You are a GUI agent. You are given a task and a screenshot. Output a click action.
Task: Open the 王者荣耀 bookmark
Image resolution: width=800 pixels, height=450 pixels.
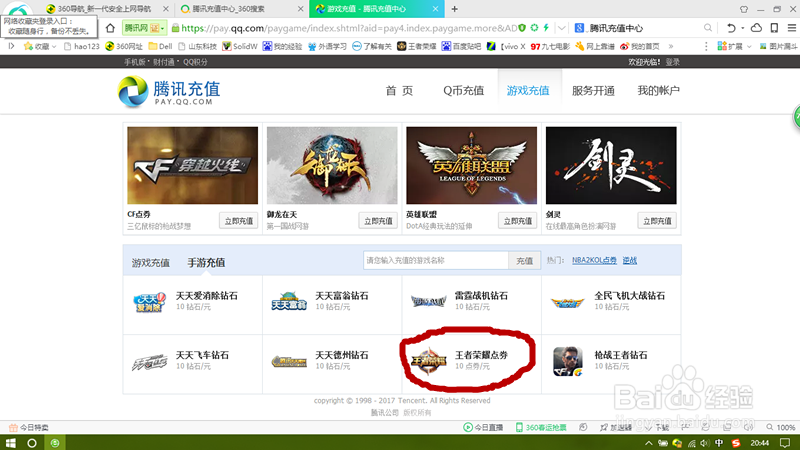pos(417,46)
